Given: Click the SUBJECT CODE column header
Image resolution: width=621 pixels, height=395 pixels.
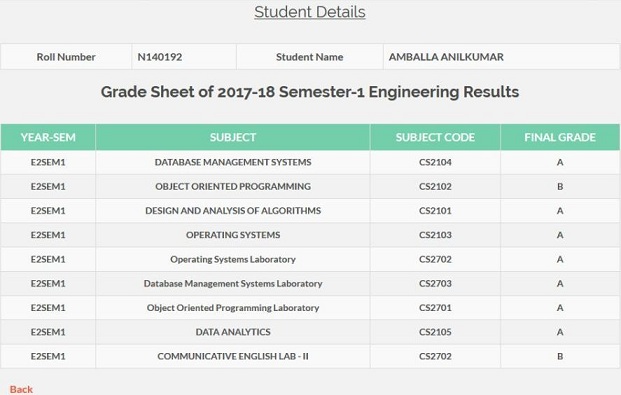Looking at the screenshot, I should click(x=435, y=137).
